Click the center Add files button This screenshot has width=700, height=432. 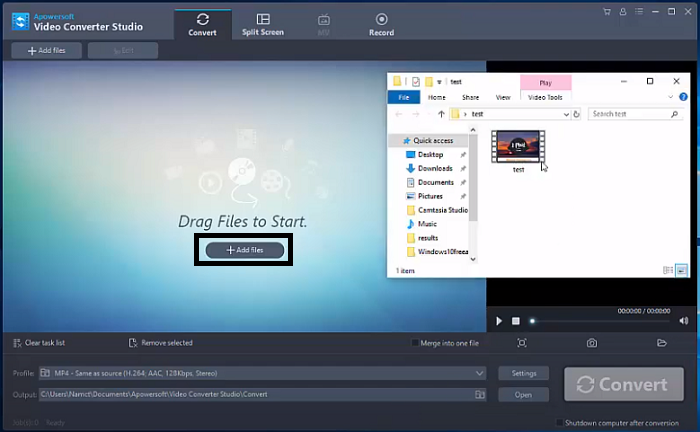[245, 250]
